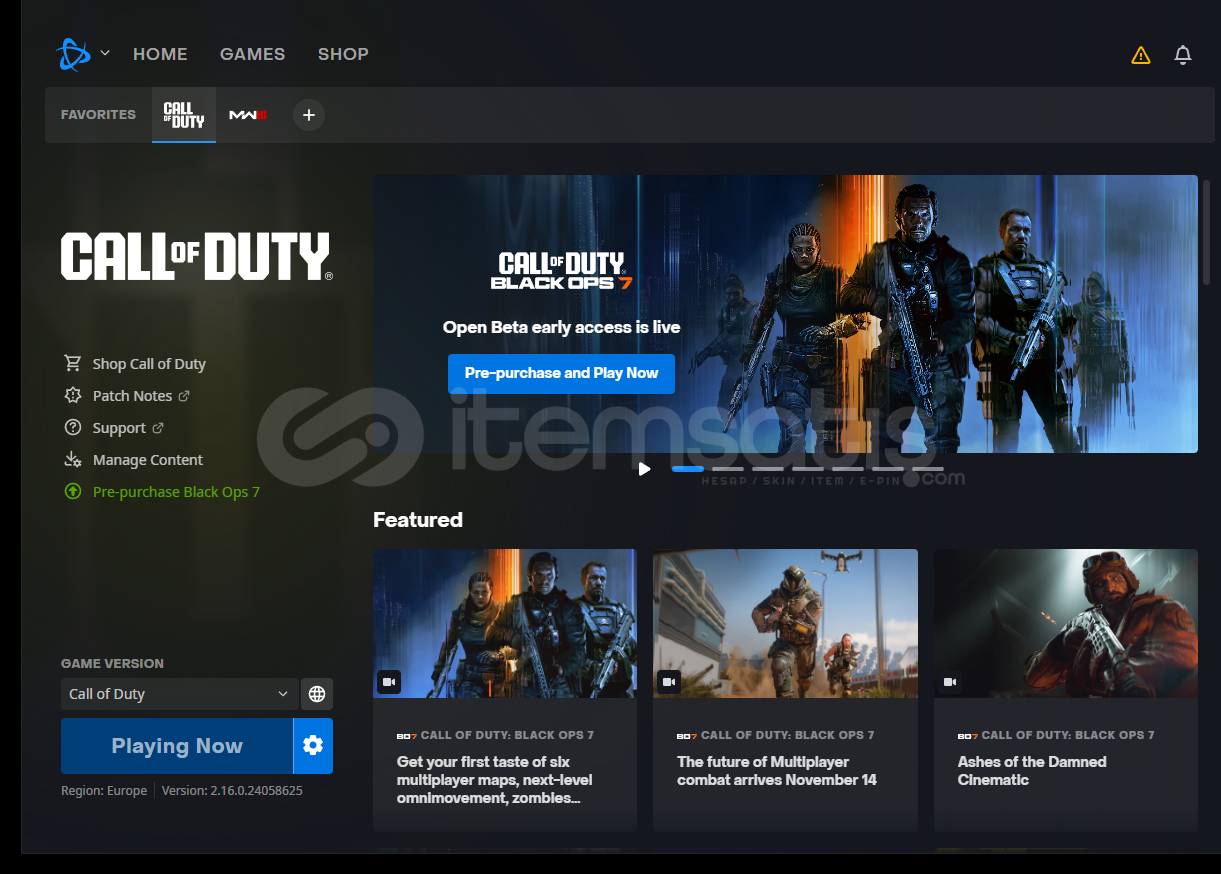Click the GAME VERSION label
The height and width of the screenshot is (874, 1221).
(112, 663)
